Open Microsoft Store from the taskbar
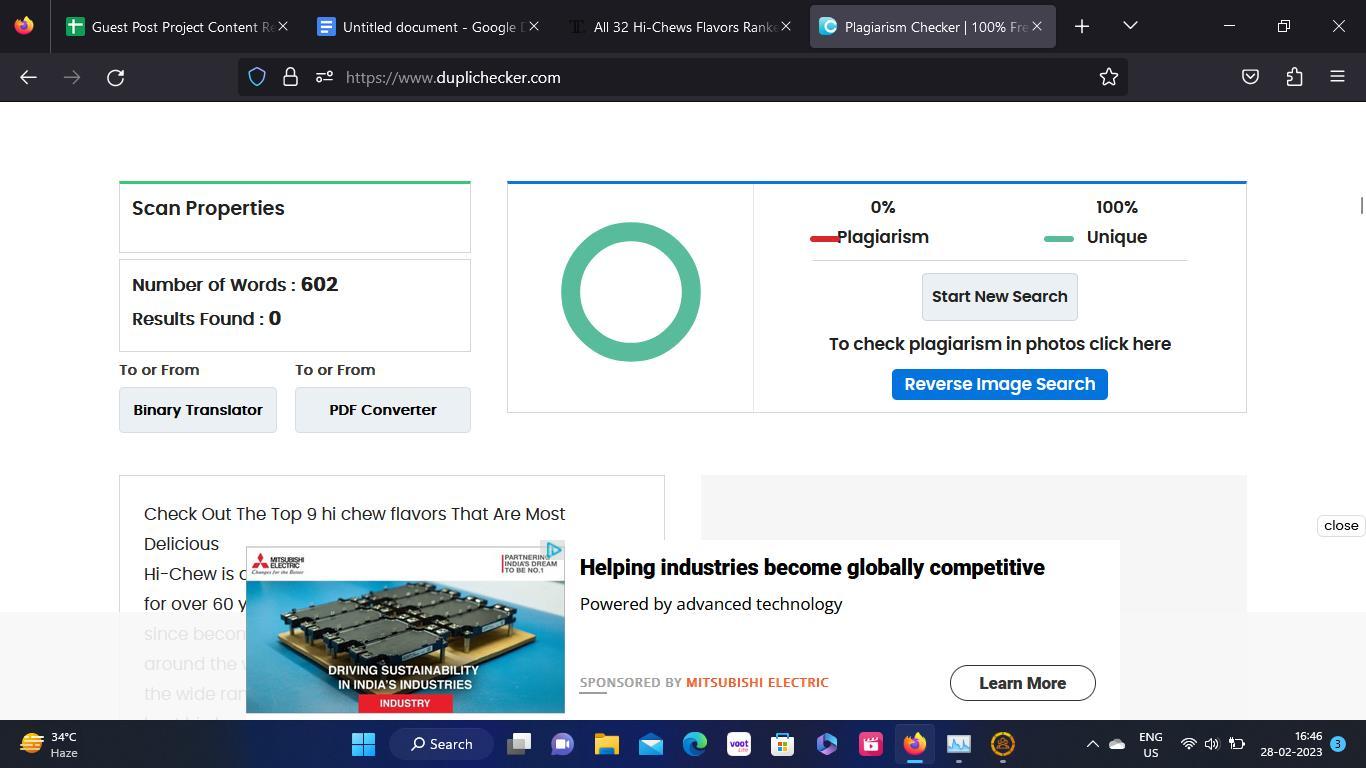This screenshot has height=768, width=1366. tap(783, 744)
